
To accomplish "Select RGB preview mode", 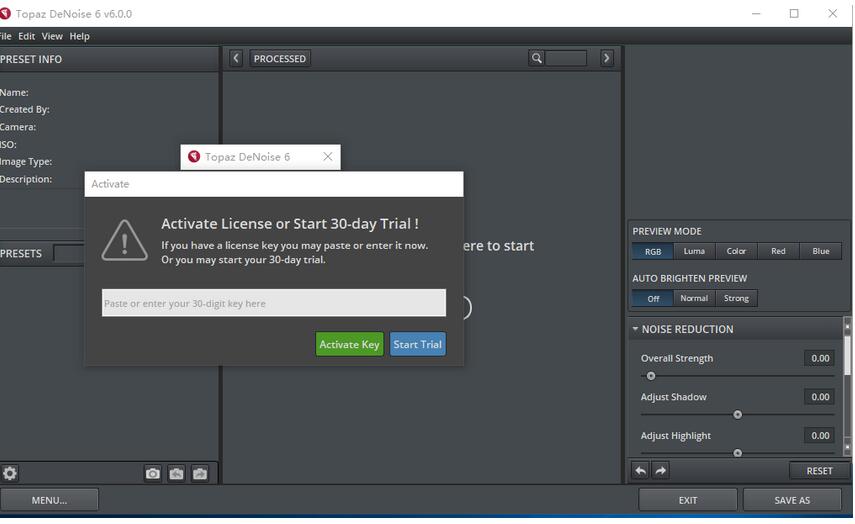I will pos(653,251).
